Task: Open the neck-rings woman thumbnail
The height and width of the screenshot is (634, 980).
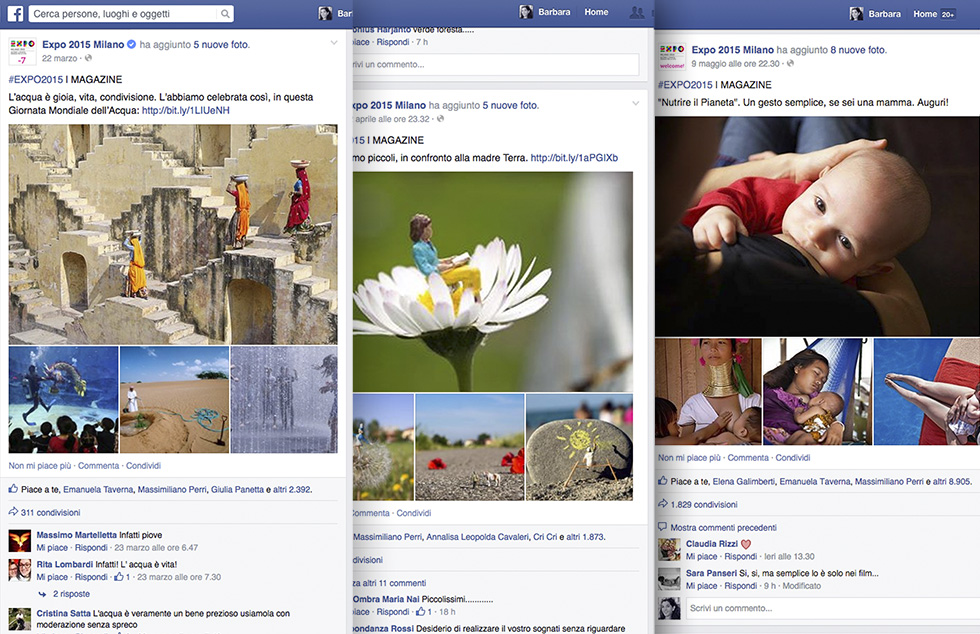Action: point(708,391)
